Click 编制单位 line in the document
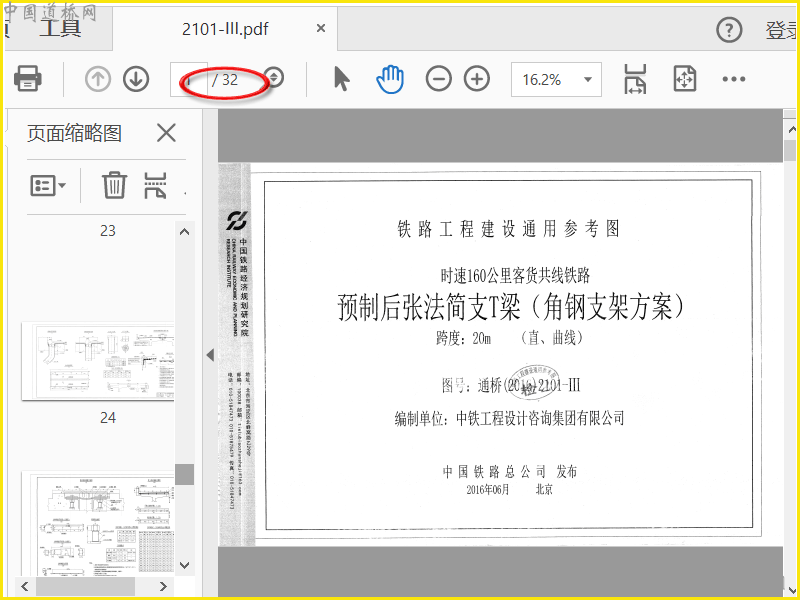The image size is (800, 600). click(509, 419)
